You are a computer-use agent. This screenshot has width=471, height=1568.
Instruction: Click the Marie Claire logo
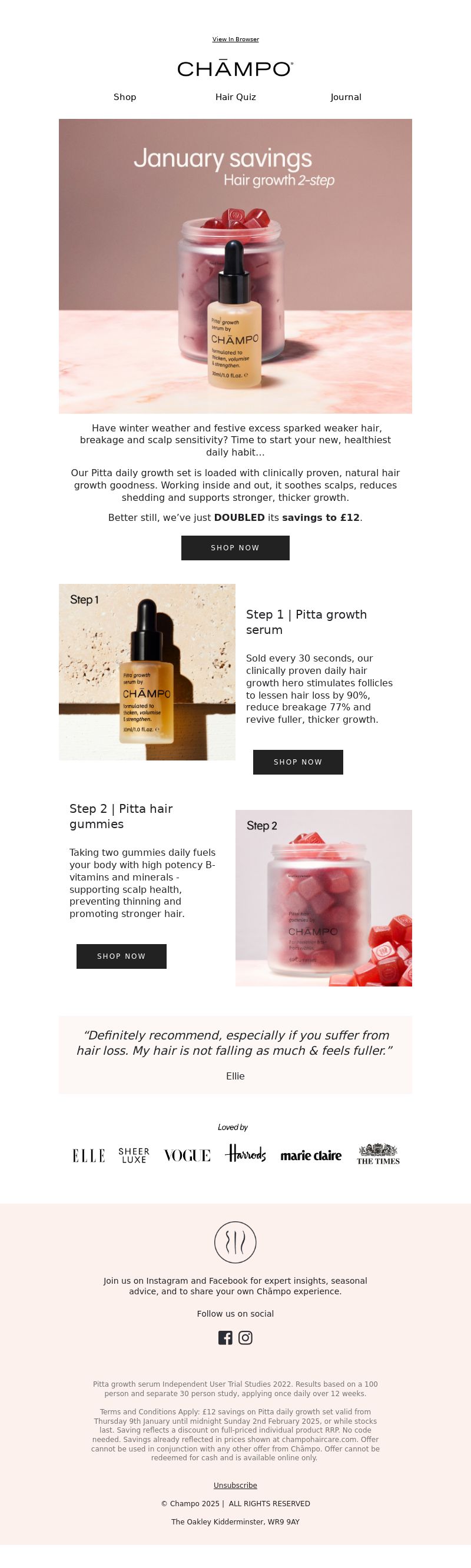pos(311,1155)
